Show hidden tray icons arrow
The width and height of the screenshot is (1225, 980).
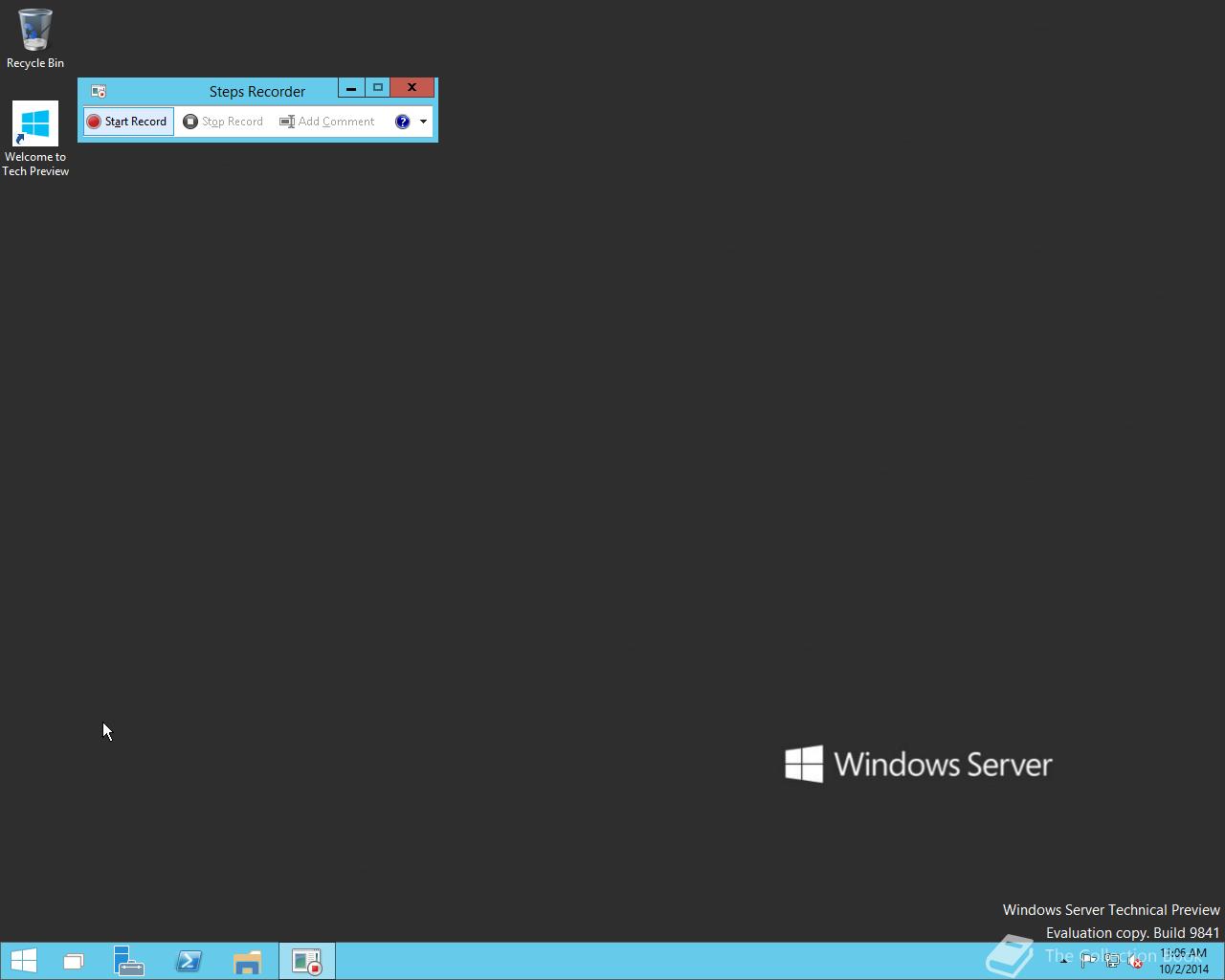coord(1064,961)
